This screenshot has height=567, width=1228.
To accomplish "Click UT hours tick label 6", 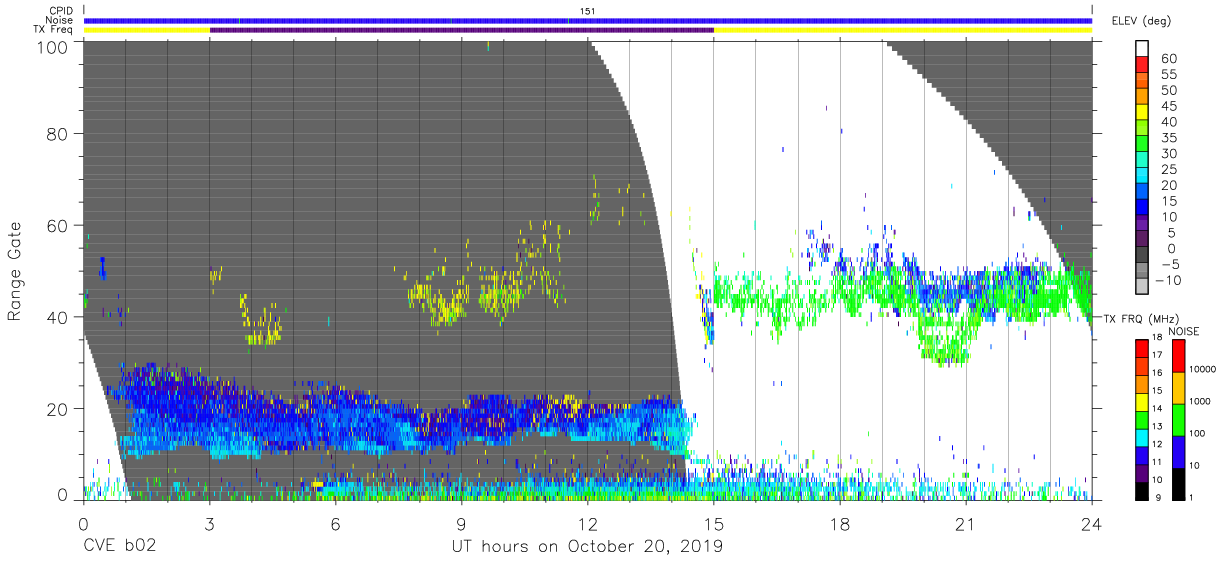I will point(336,524).
